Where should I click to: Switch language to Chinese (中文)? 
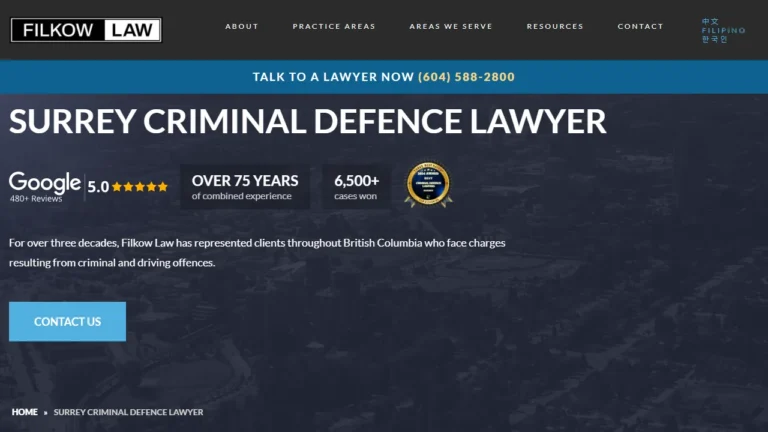[x=710, y=22]
